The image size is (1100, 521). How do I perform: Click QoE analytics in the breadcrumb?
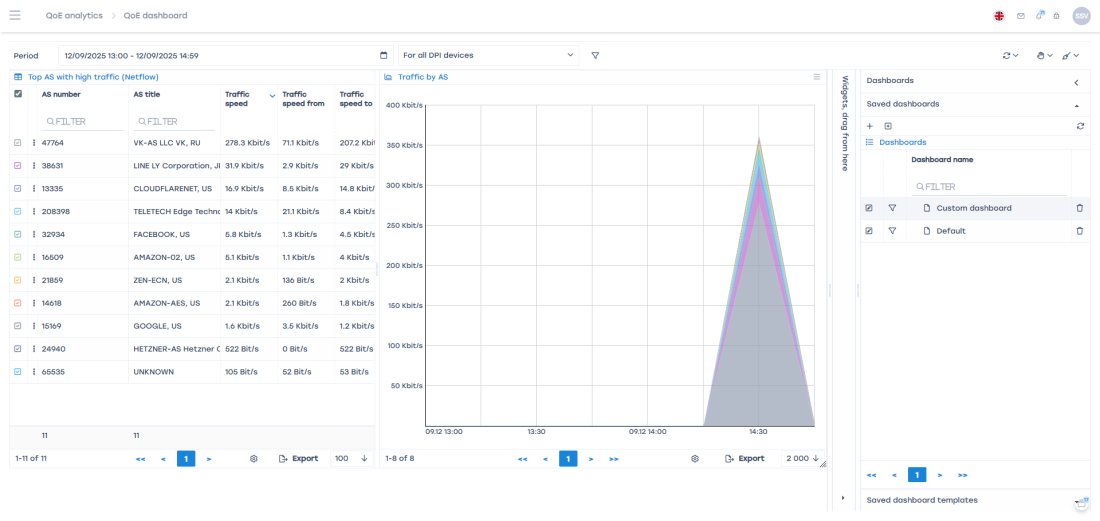pyautogui.click(x=73, y=16)
